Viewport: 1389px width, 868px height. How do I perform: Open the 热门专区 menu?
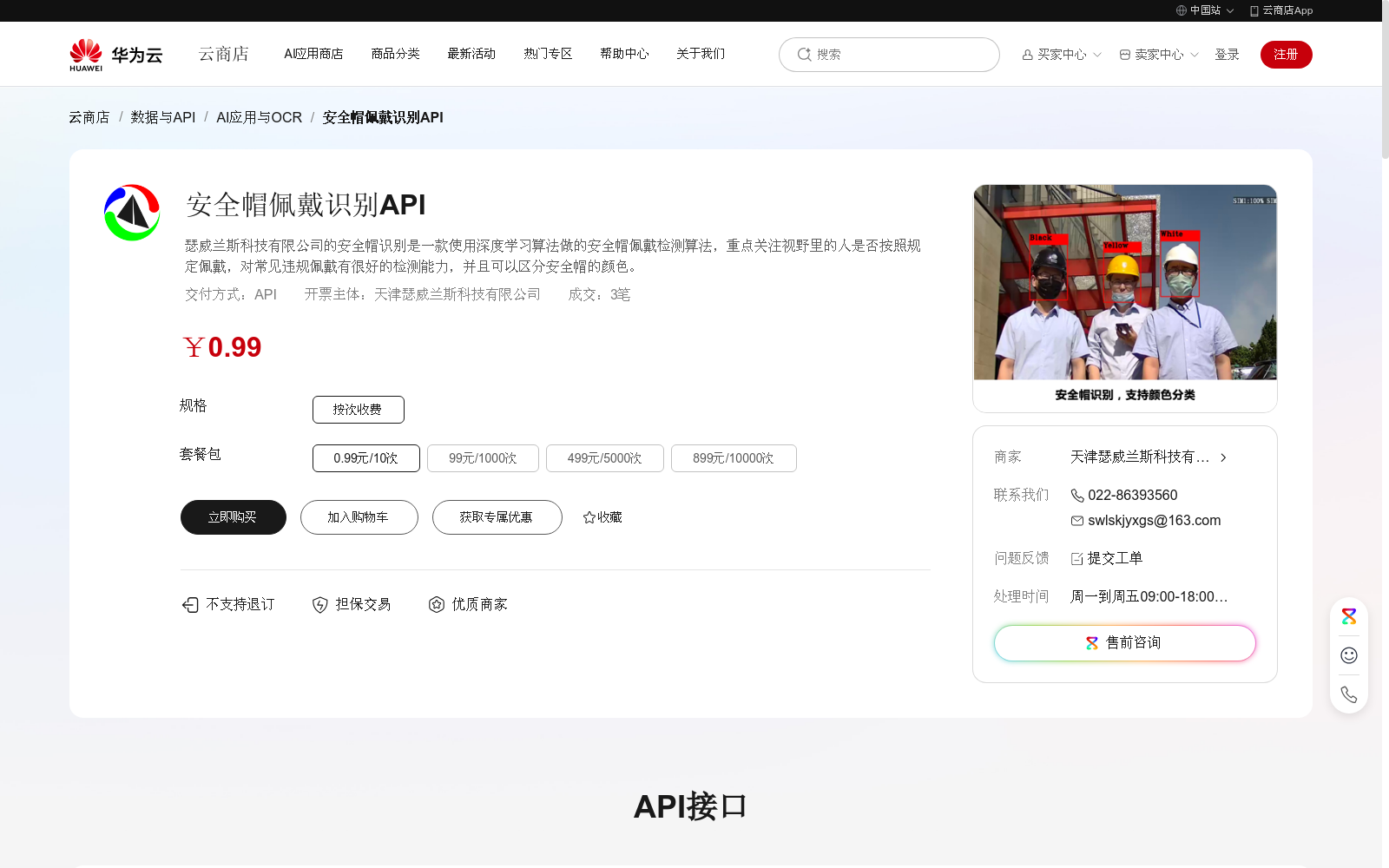tap(548, 54)
